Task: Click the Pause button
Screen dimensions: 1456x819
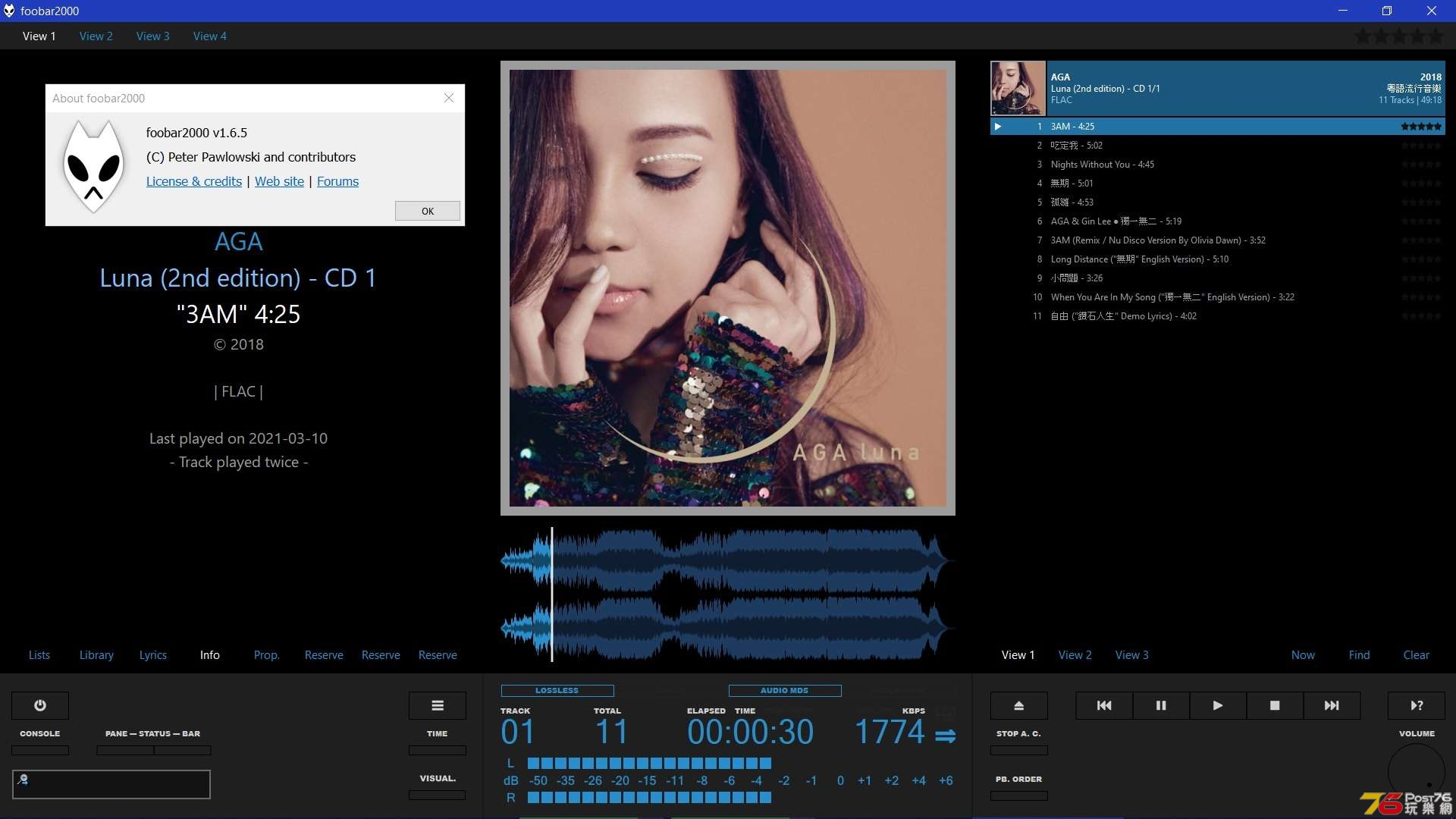Action: coord(1161,705)
